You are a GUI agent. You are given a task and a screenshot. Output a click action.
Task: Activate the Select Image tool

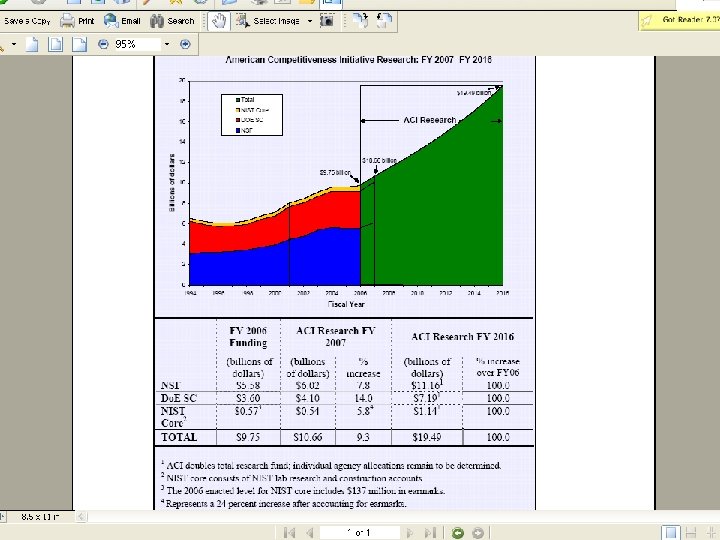click(x=268, y=21)
